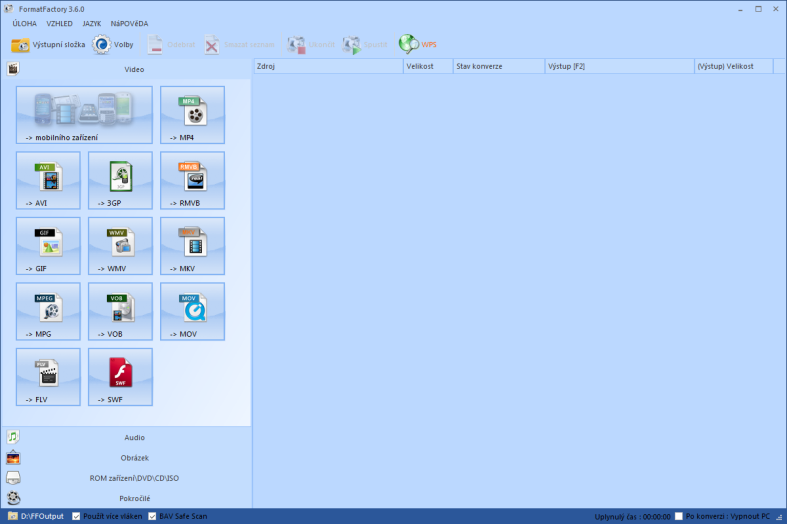Open the WPS globe link

pos(418,45)
